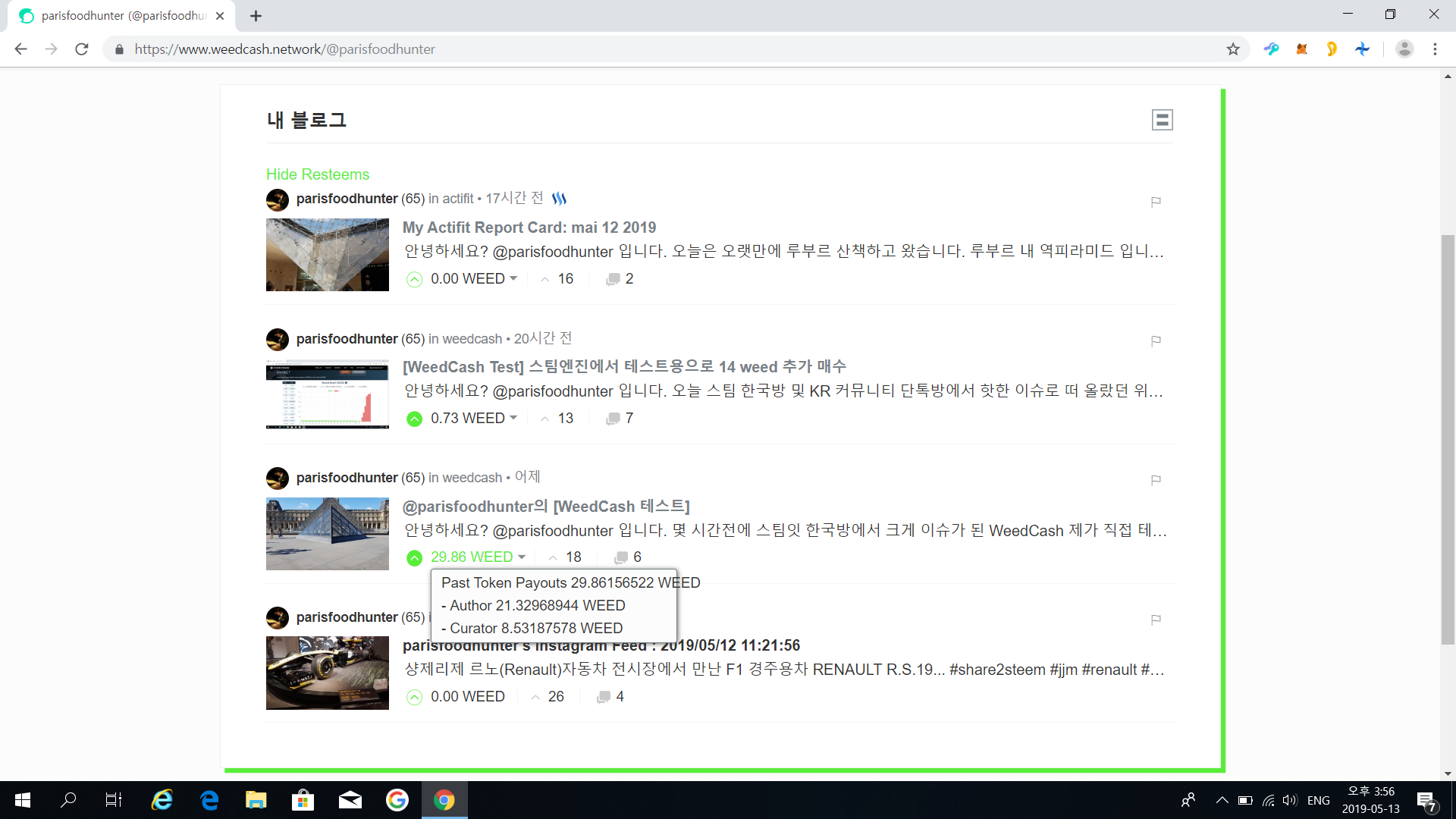Open taskbar search
Screen dimensions: 1456x819
tap(68, 800)
